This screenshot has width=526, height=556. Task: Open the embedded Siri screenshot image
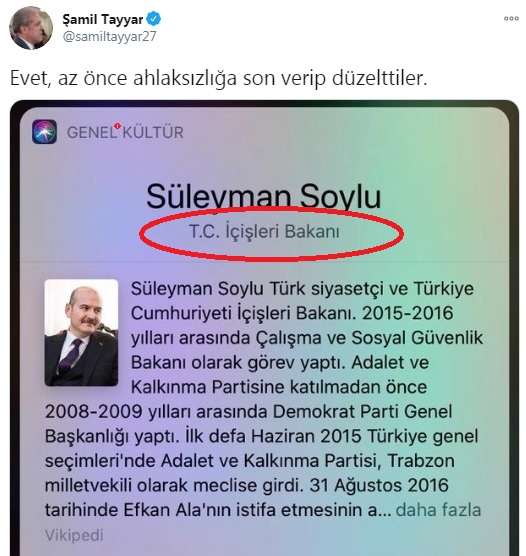[264, 328]
